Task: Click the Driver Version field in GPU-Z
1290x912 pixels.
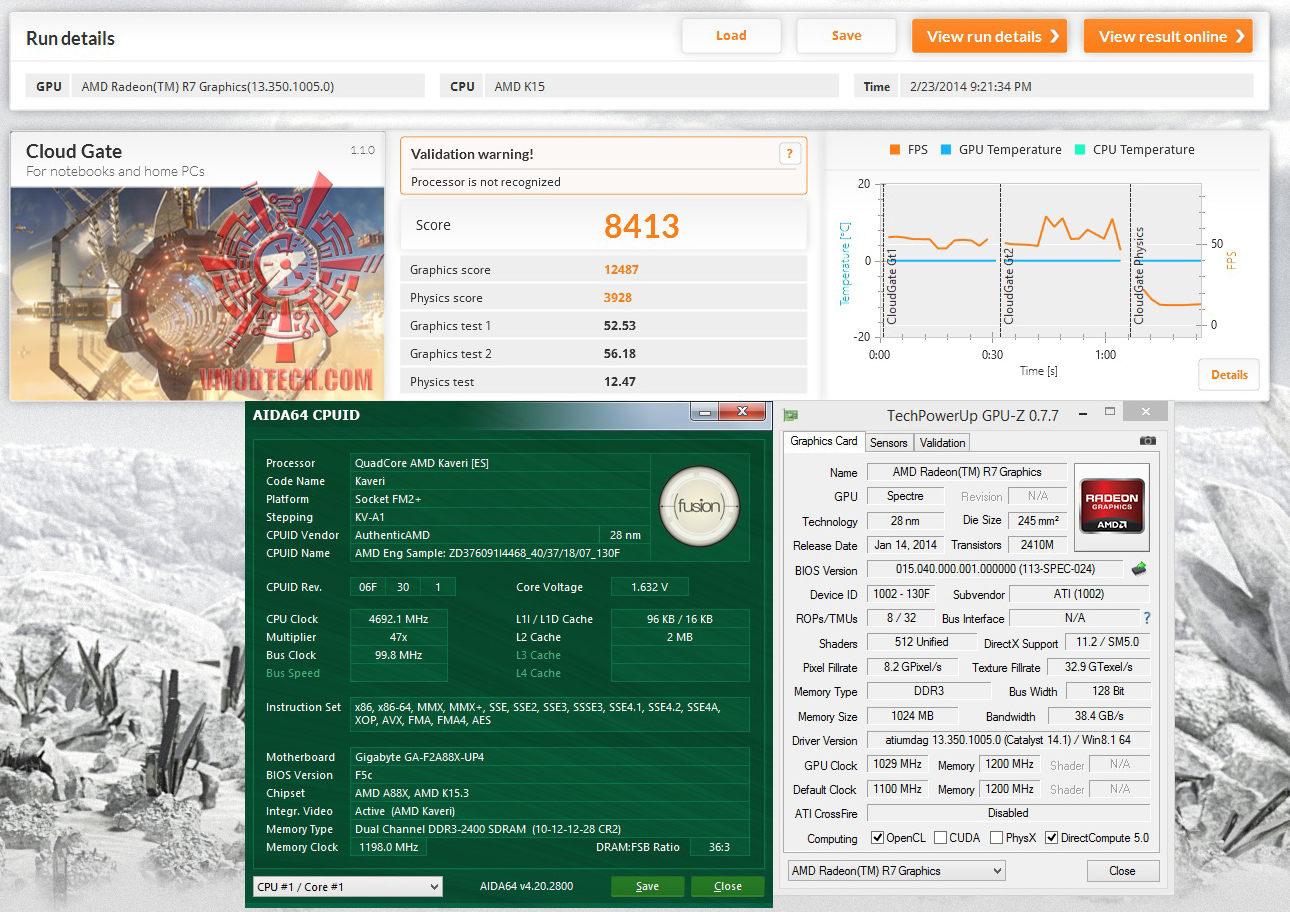Action: tap(1008, 741)
